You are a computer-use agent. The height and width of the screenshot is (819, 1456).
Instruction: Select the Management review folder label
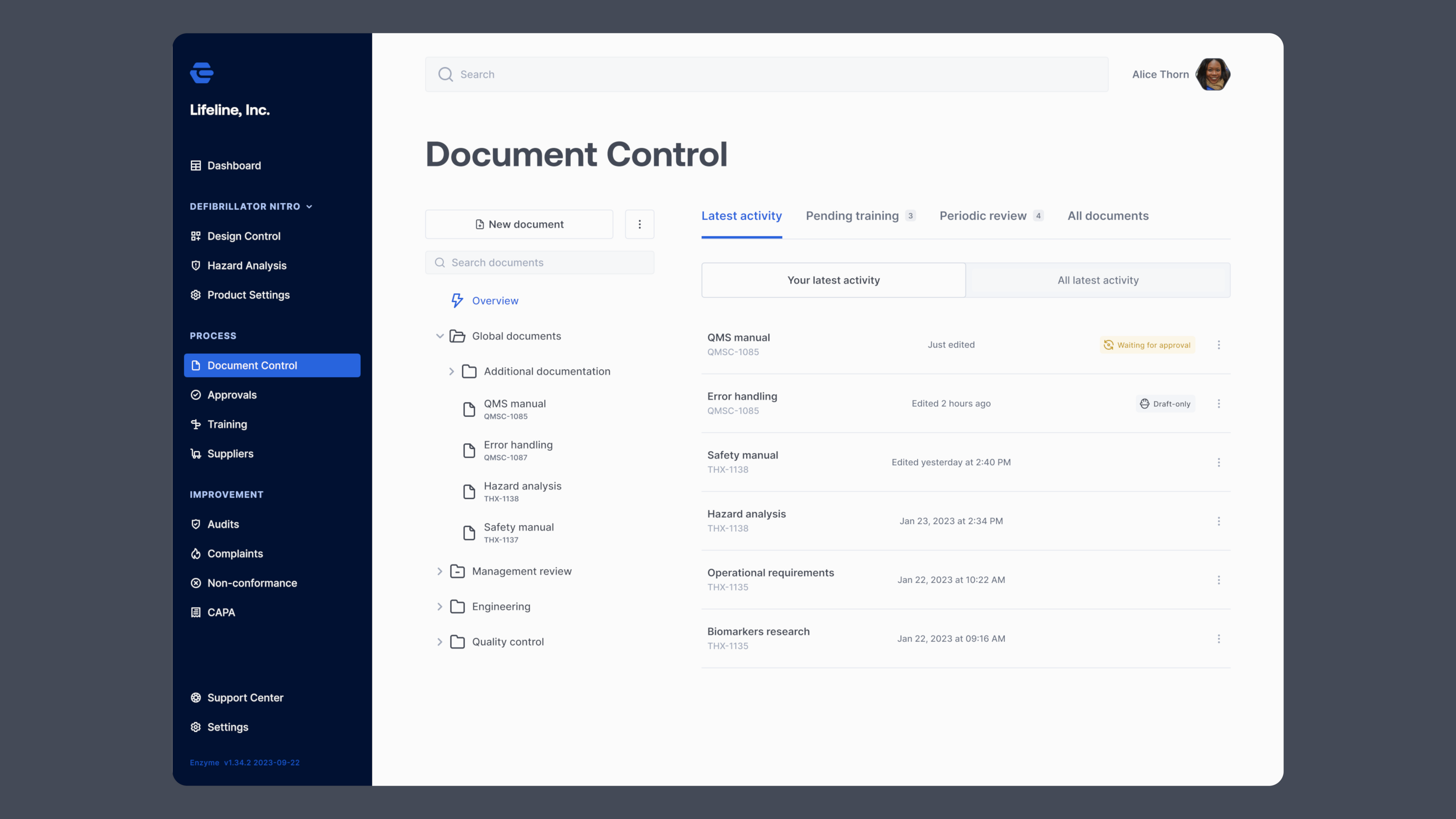click(x=522, y=571)
